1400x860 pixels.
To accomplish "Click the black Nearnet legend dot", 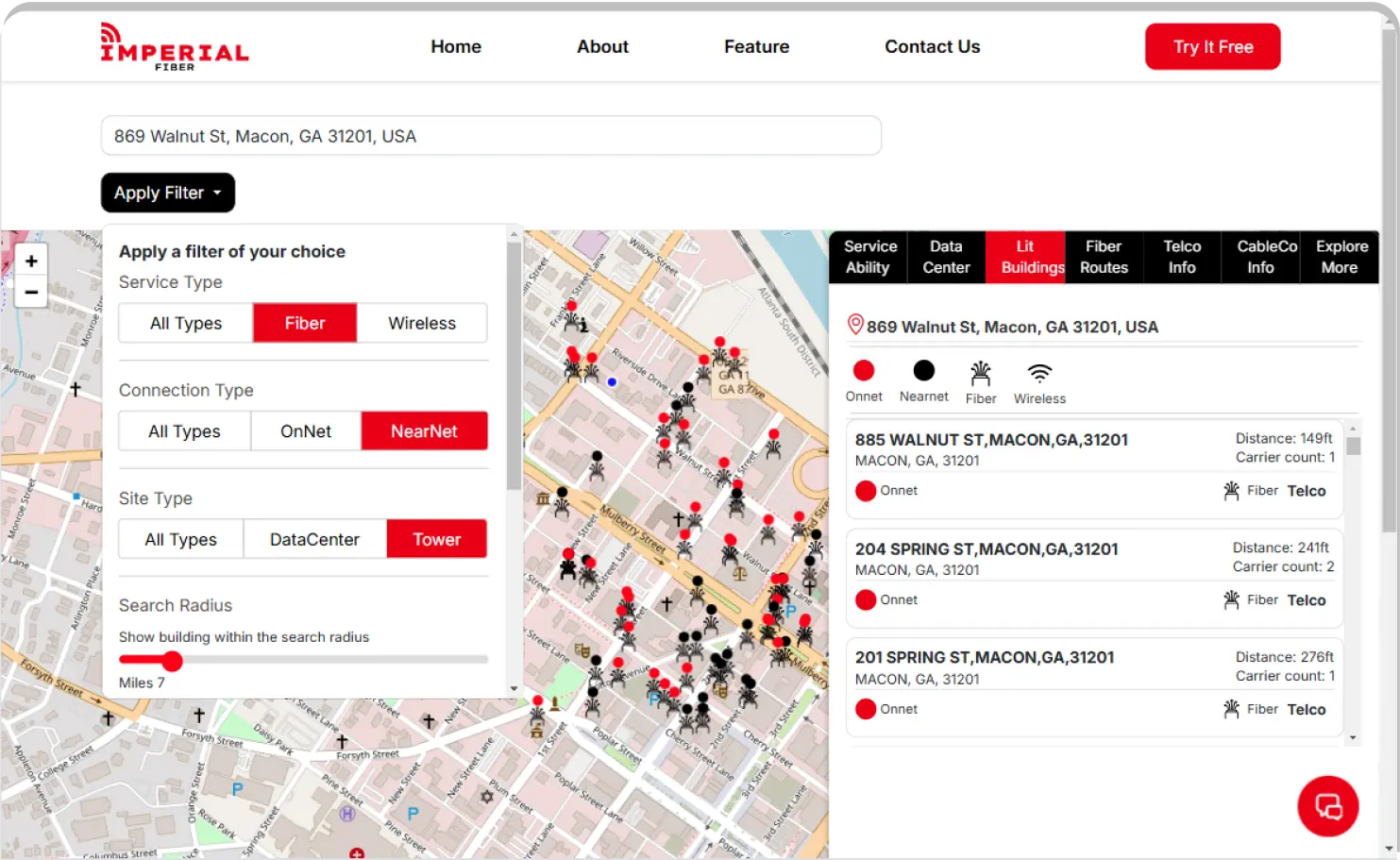I will pyautogui.click(x=923, y=371).
